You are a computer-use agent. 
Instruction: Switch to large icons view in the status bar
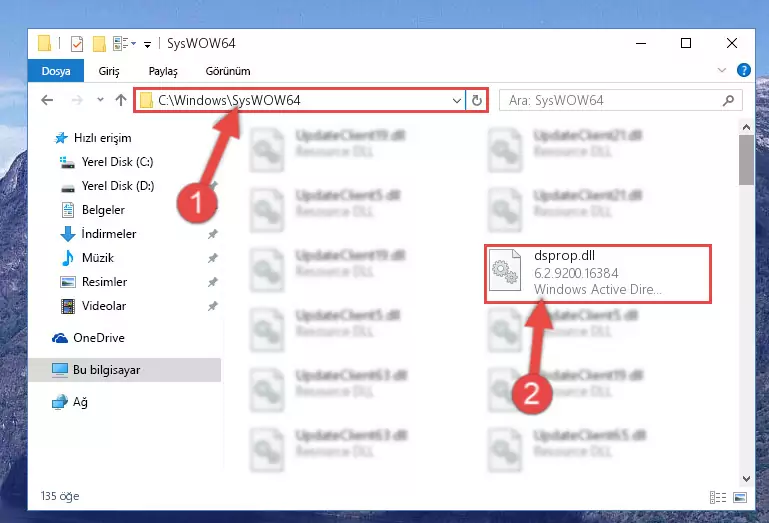click(740, 497)
